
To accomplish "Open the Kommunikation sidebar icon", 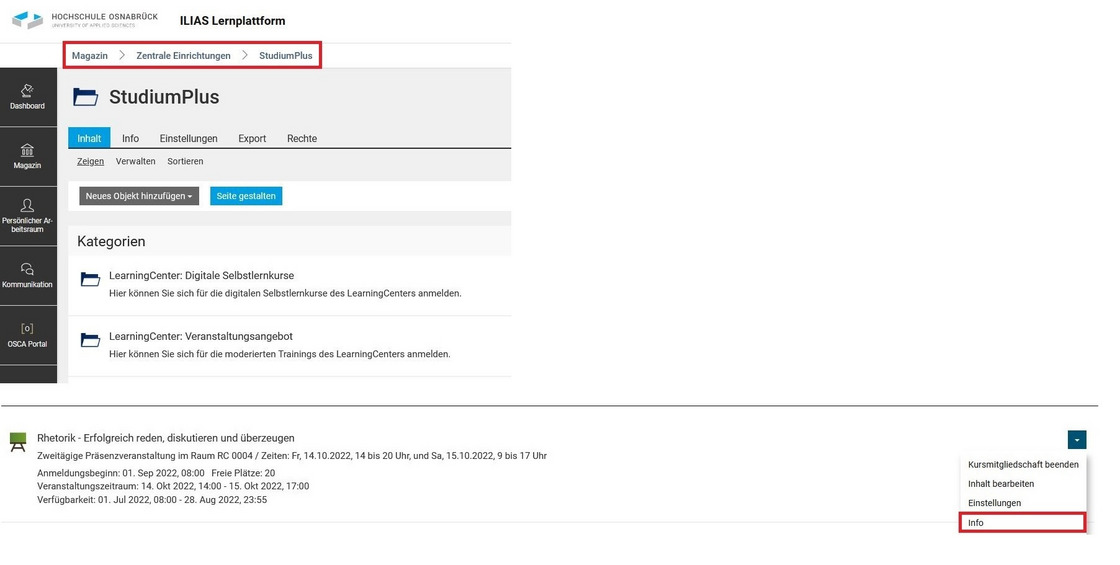I will (x=28, y=275).
